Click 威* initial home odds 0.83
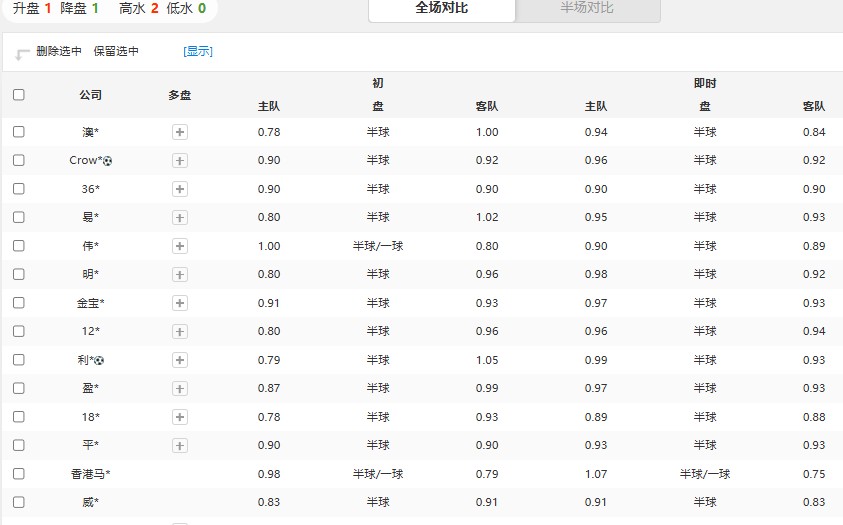 click(269, 502)
